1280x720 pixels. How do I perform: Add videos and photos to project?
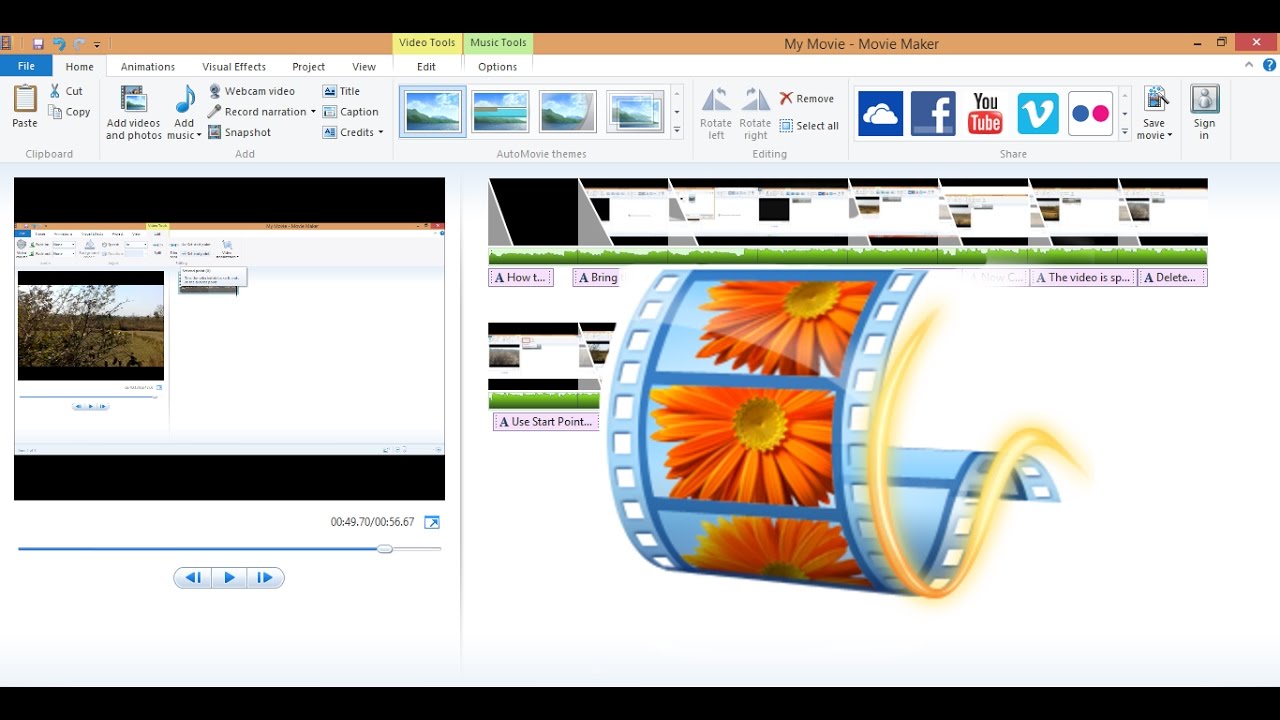pyautogui.click(x=134, y=112)
